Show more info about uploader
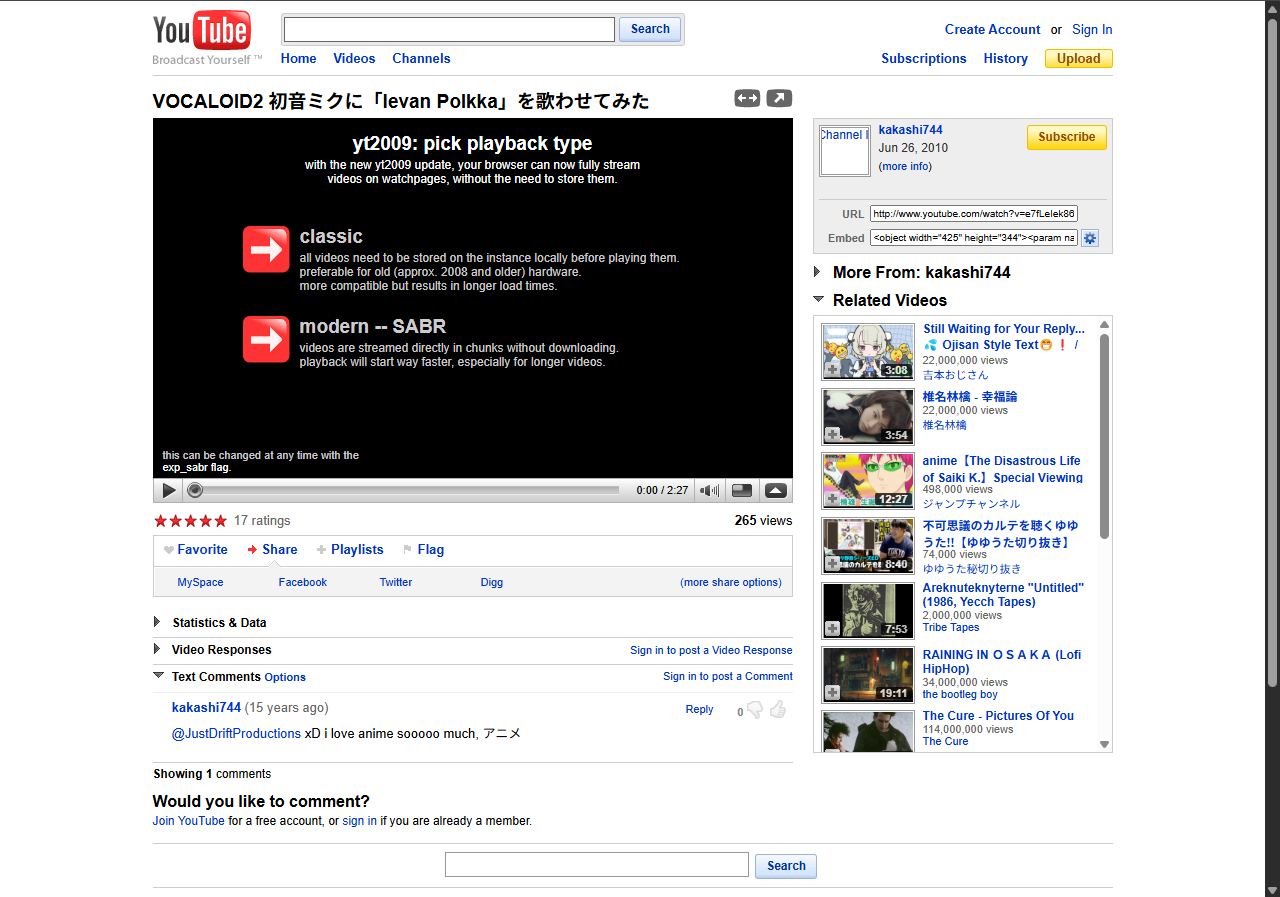The height and width of the screenshot is (897, 1280). point(905,166)
